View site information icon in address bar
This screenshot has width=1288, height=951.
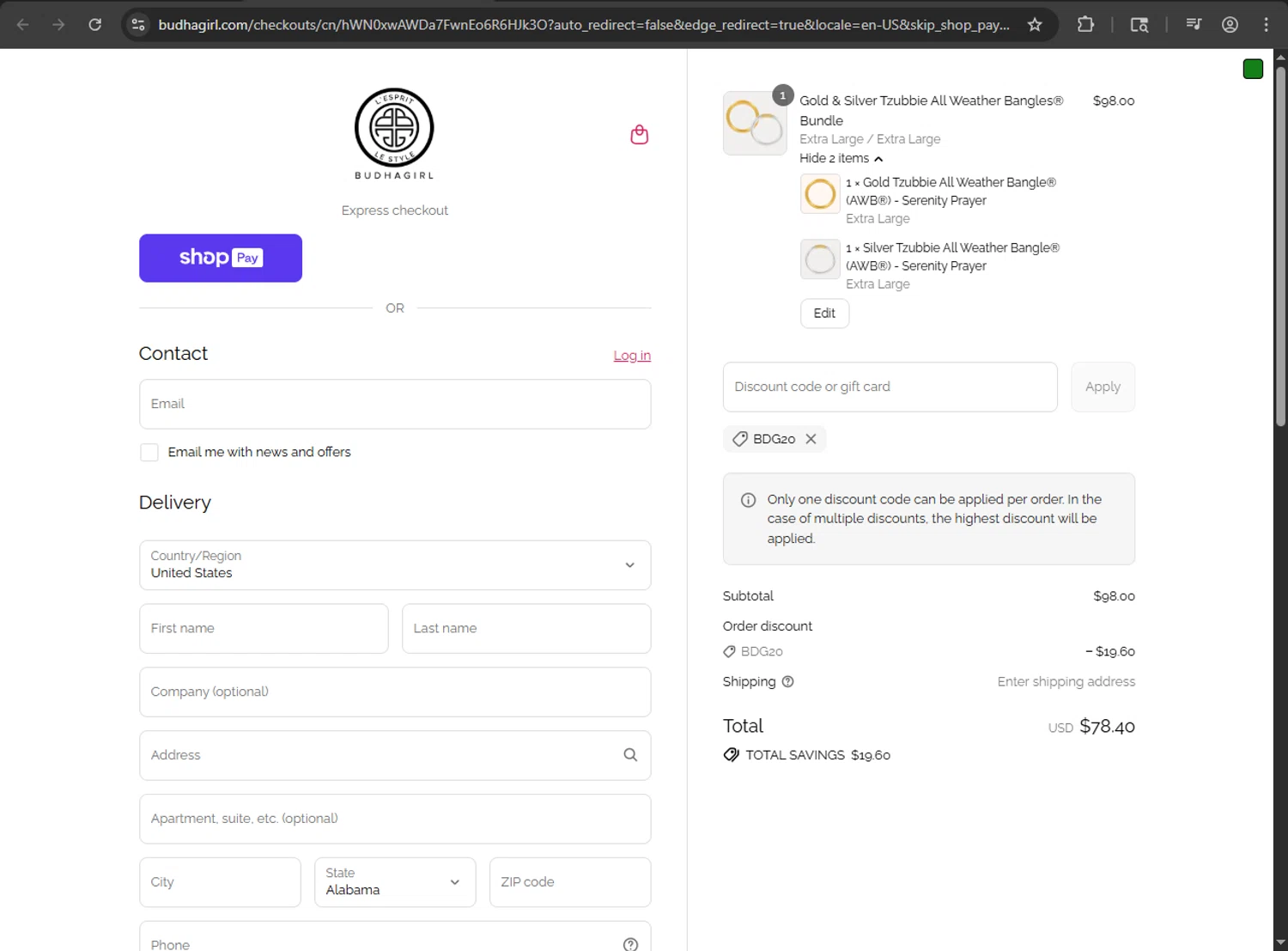[x=138, y=24]
